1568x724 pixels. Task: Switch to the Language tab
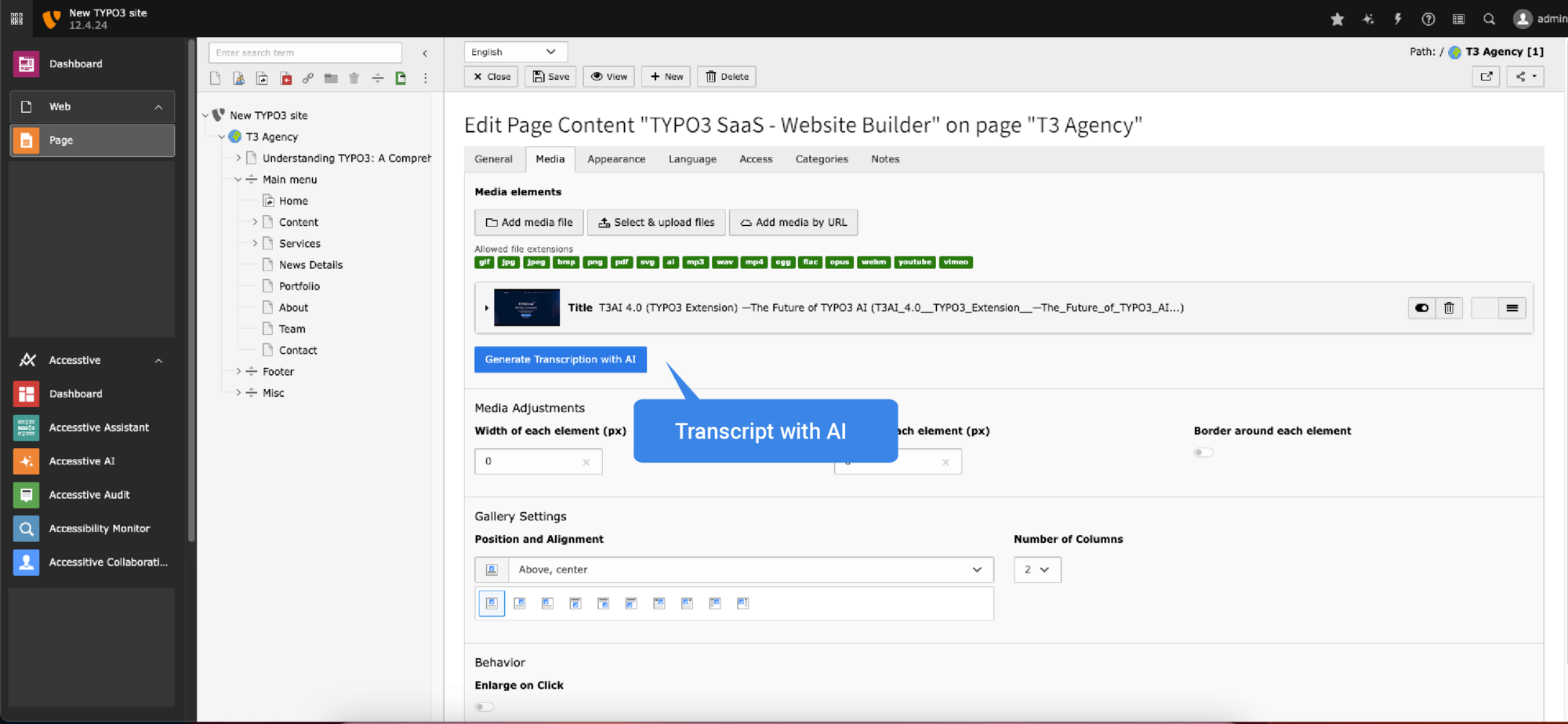tap(692, 159)
